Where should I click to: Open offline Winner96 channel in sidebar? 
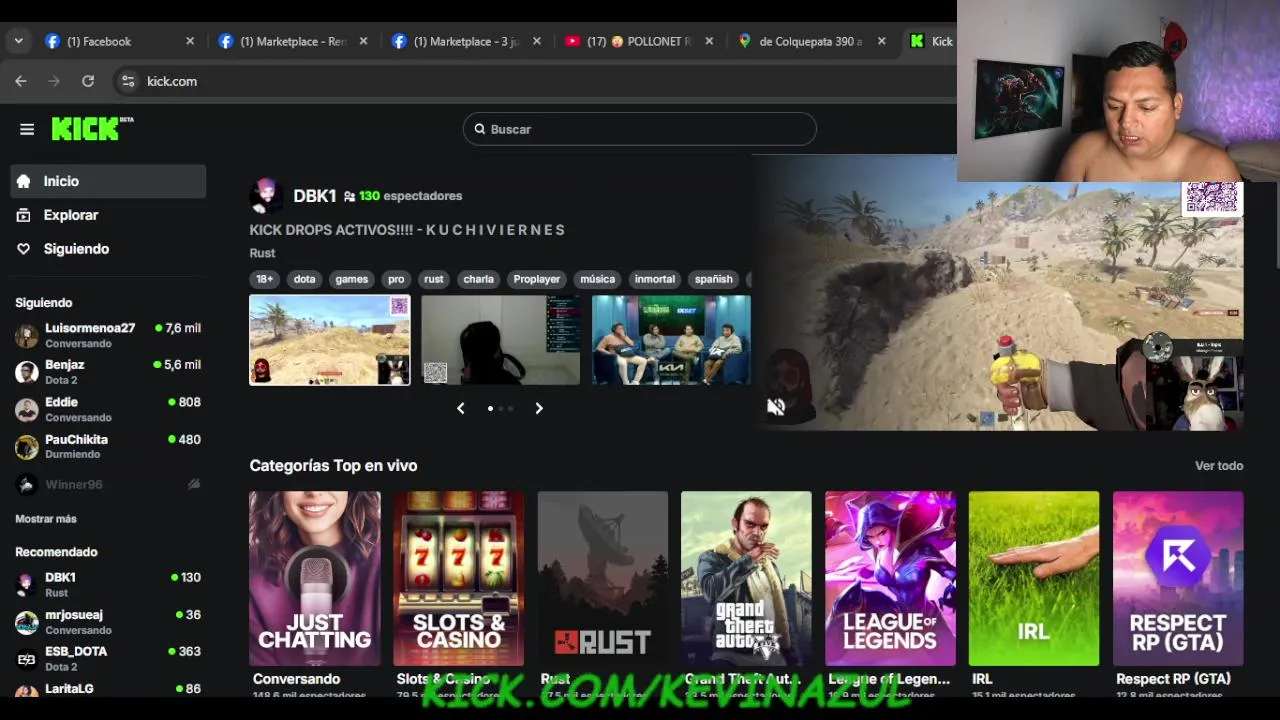point(108,484)
